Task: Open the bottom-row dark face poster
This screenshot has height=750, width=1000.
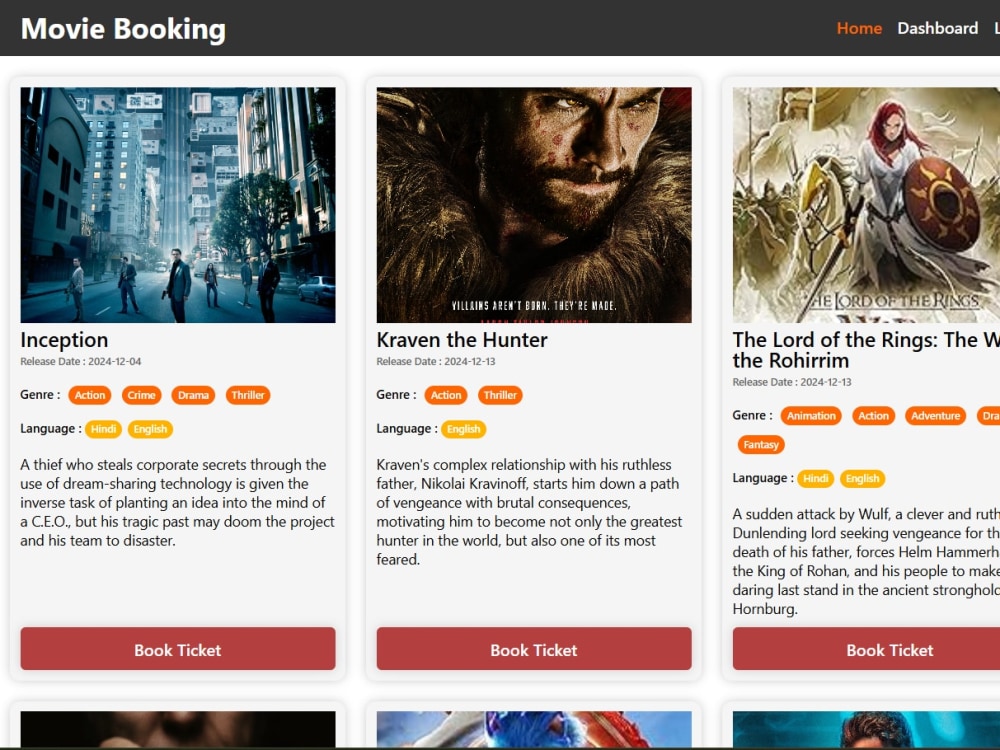Action: pos(178,730)
